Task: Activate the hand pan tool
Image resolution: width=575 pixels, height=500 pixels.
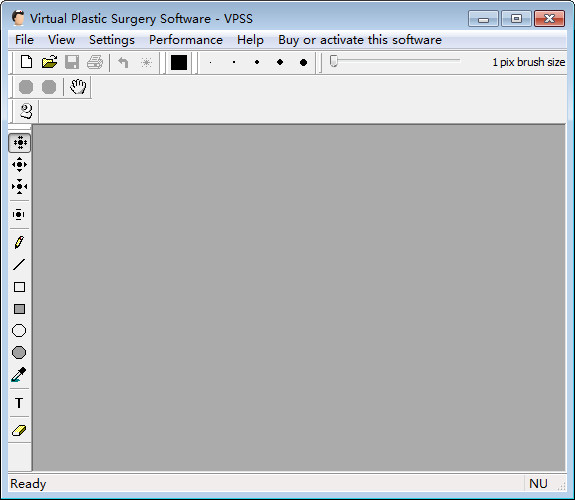Action: click(x=78, y=87)
